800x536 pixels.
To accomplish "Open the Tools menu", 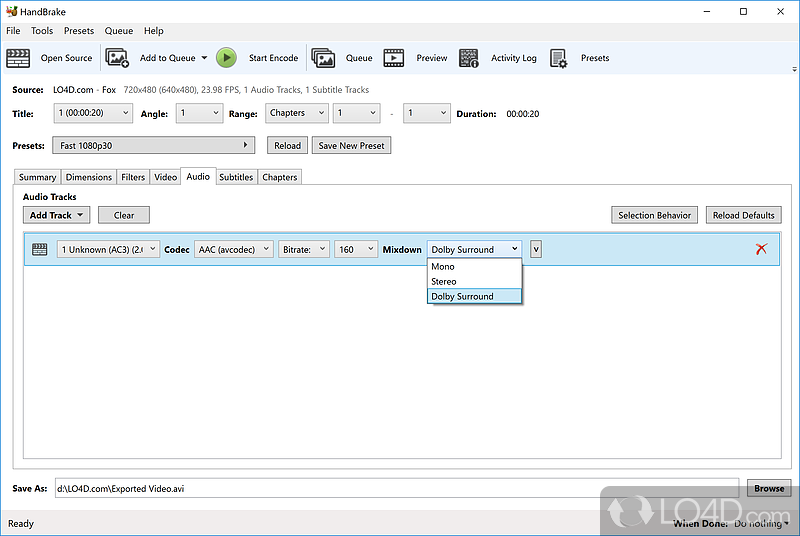I will click(42, 31).
